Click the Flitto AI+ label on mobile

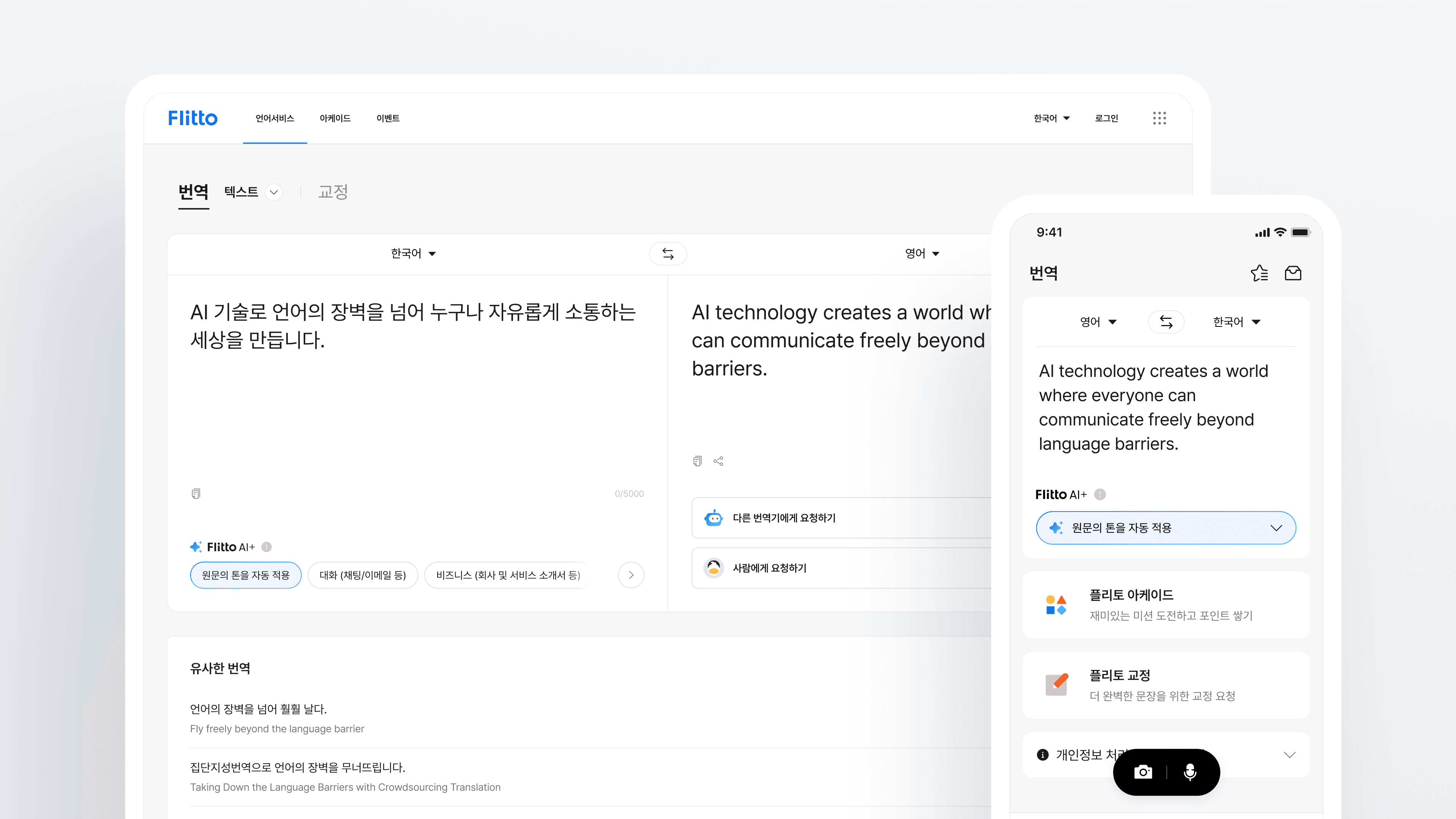point(1061,494)
